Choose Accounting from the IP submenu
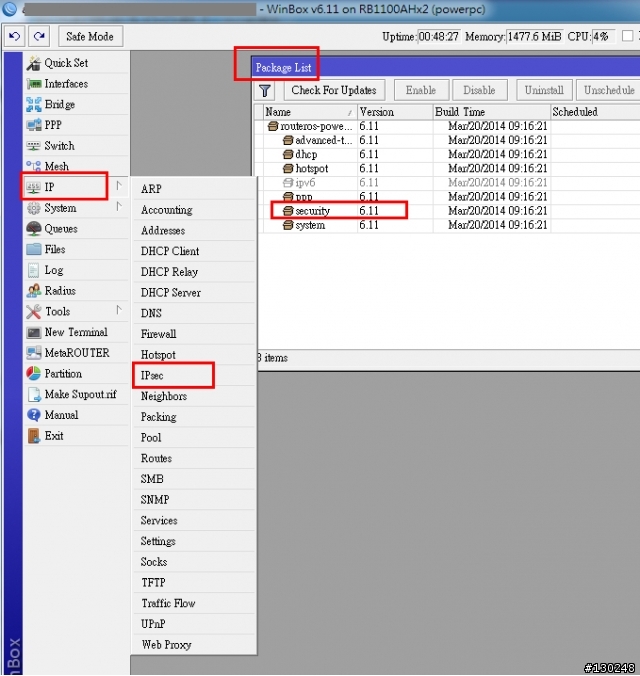 (194, 210)
